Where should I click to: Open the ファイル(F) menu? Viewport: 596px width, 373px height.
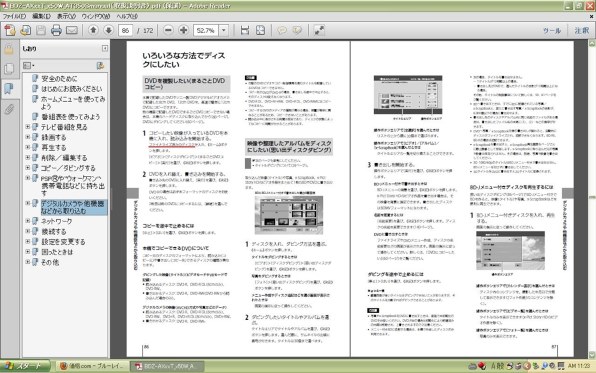point(14,16)
